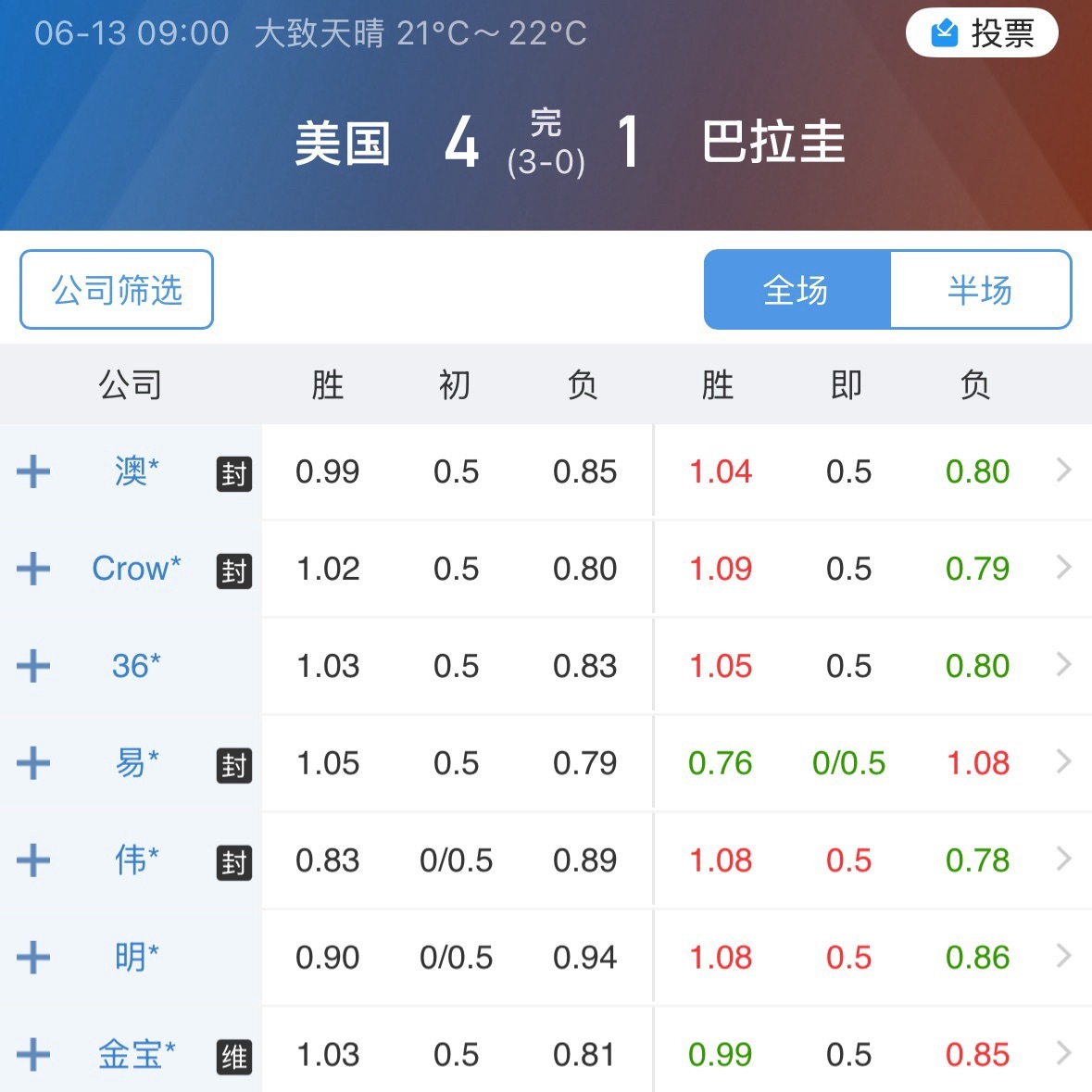The width and height of the screenshot is (1092, 1092).
Task: Tap 澳* initial win odds 0.99
Action: tap(327, 471)
